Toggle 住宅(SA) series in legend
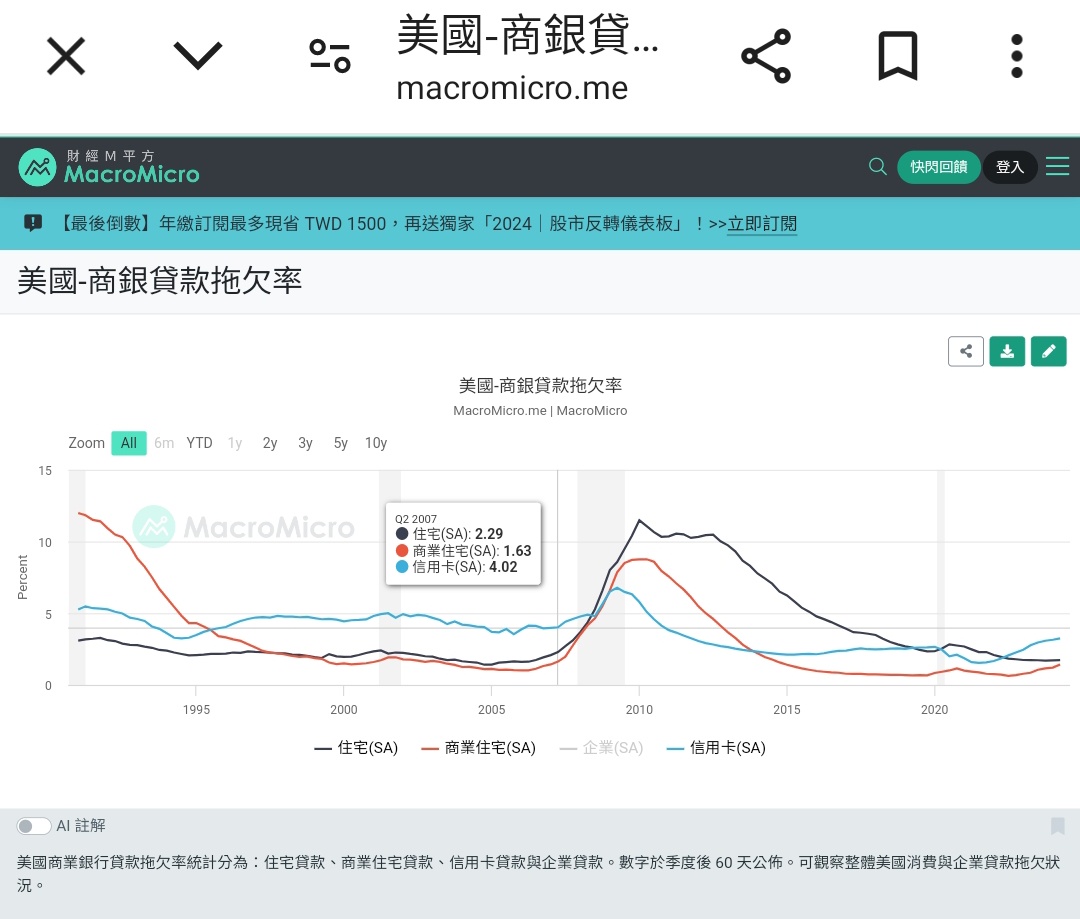This screenshot has width=1080, height=919. point(356,748)
